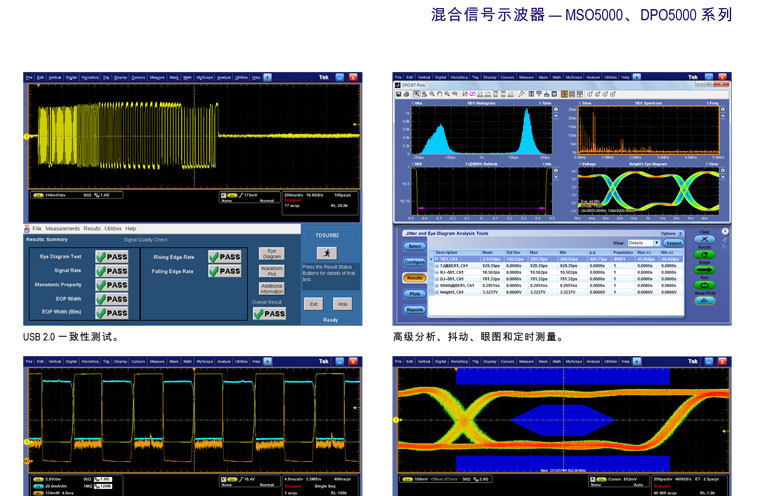Open Analyze menu in USB 2.0 scope window
Screen dimensions: 760x496
[x=224, y=77]
